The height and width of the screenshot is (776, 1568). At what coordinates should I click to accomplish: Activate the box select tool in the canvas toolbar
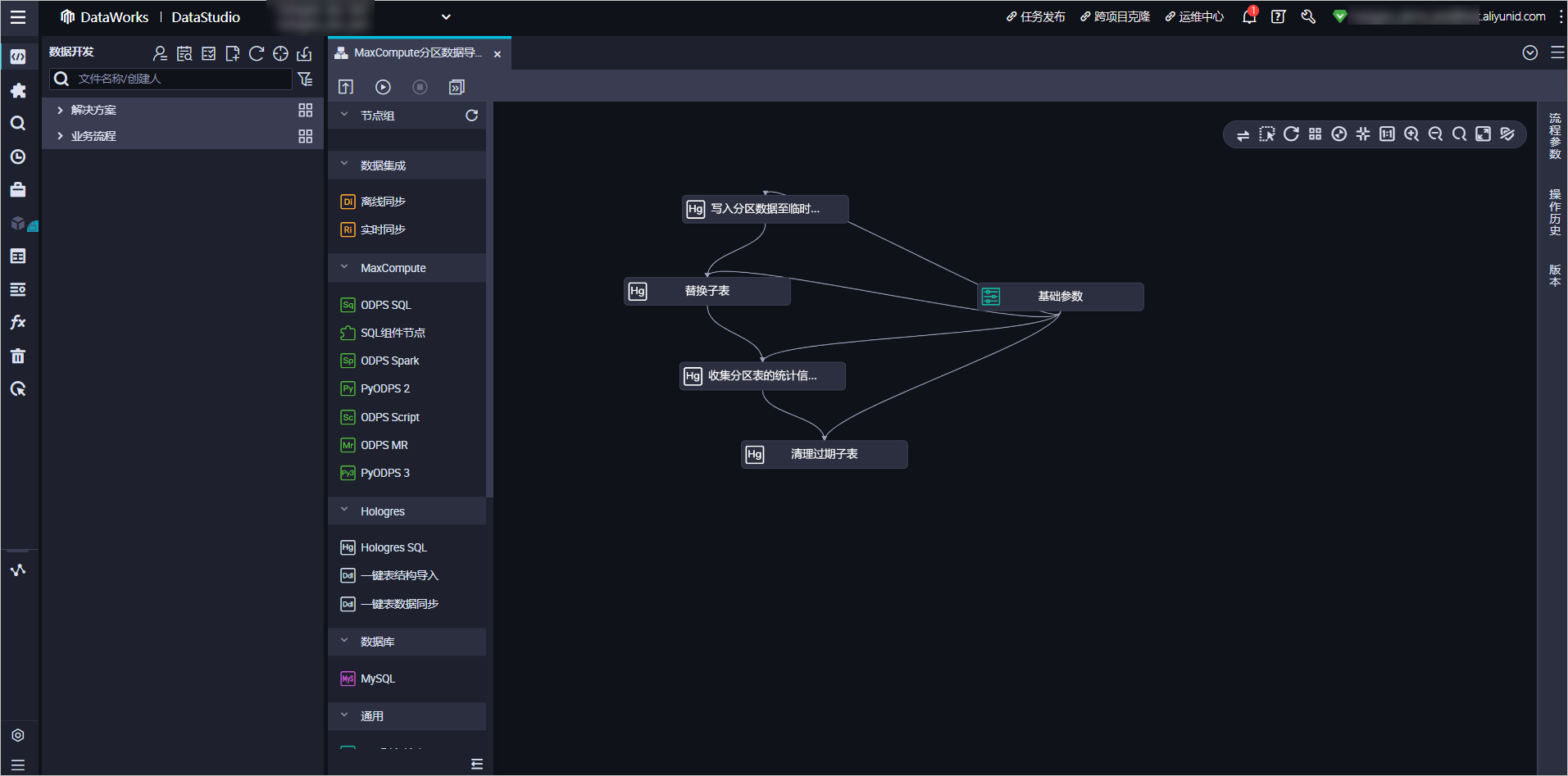point(1267,134)
